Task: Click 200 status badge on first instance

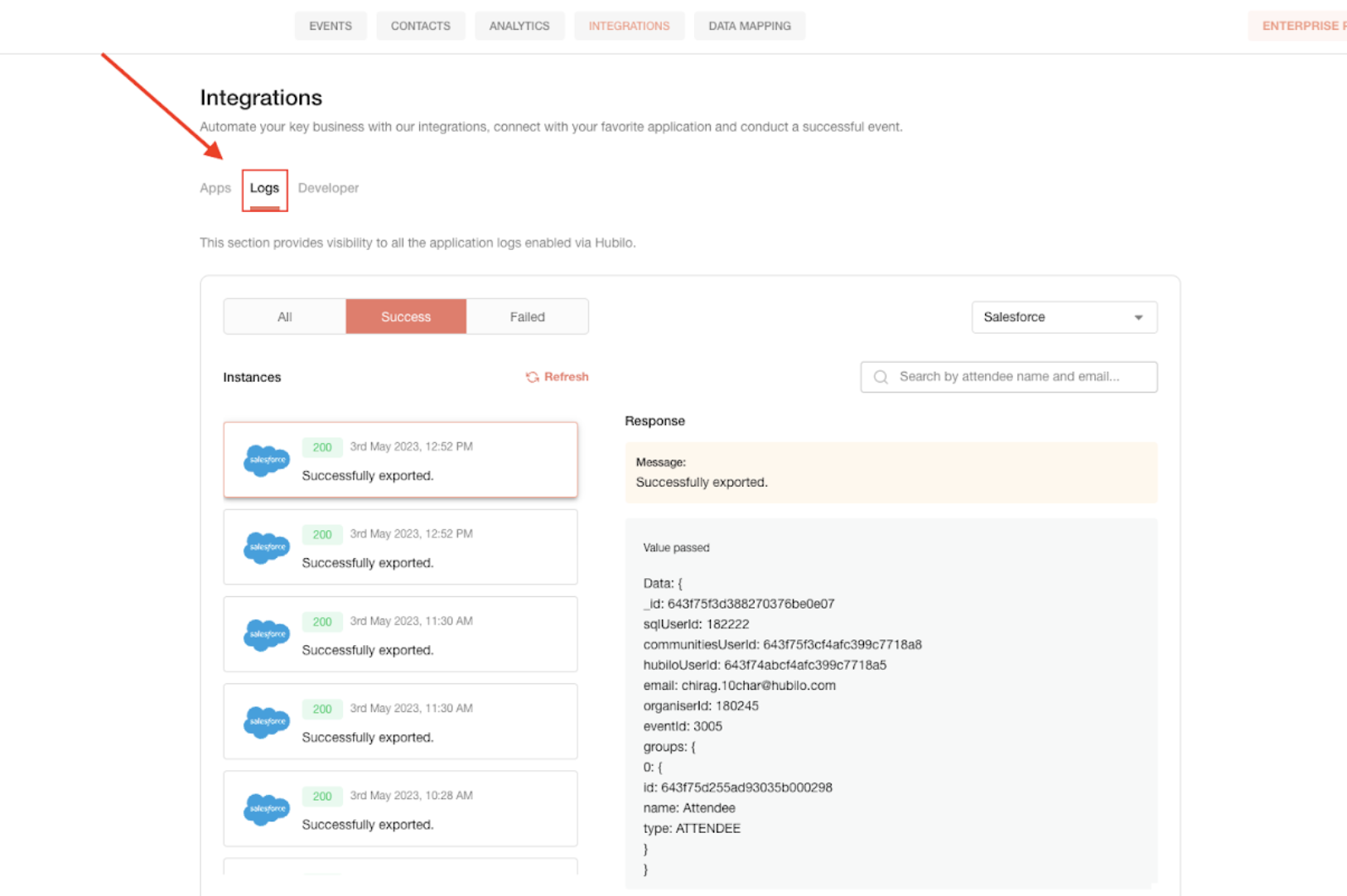Action: pyautogui.click(x=322, y=447)
